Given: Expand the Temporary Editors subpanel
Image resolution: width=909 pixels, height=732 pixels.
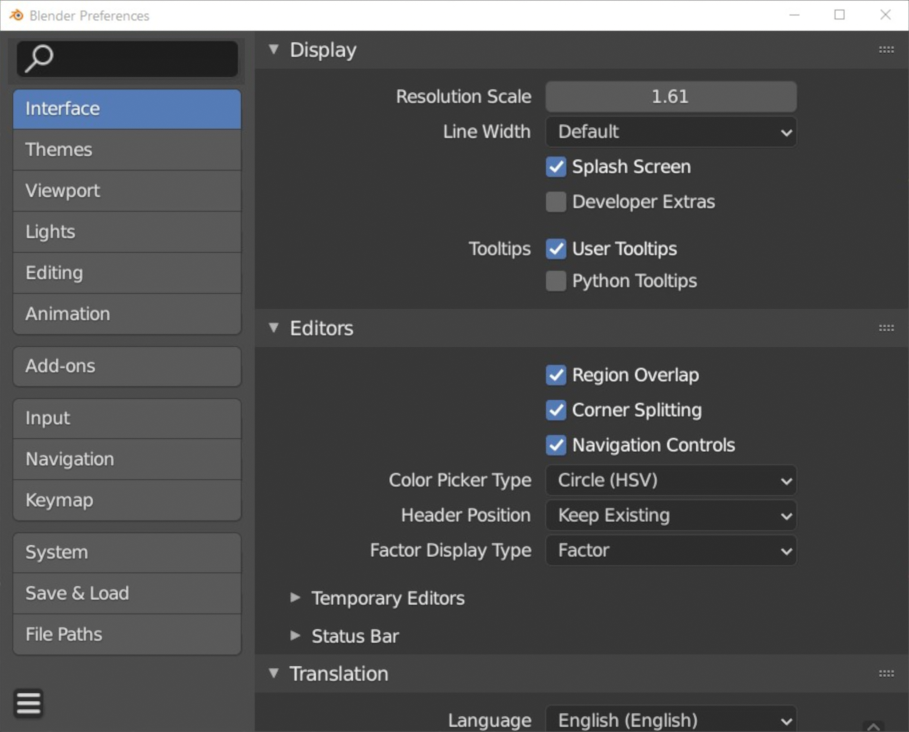Looking at the screenshot, I should point(295,598).
